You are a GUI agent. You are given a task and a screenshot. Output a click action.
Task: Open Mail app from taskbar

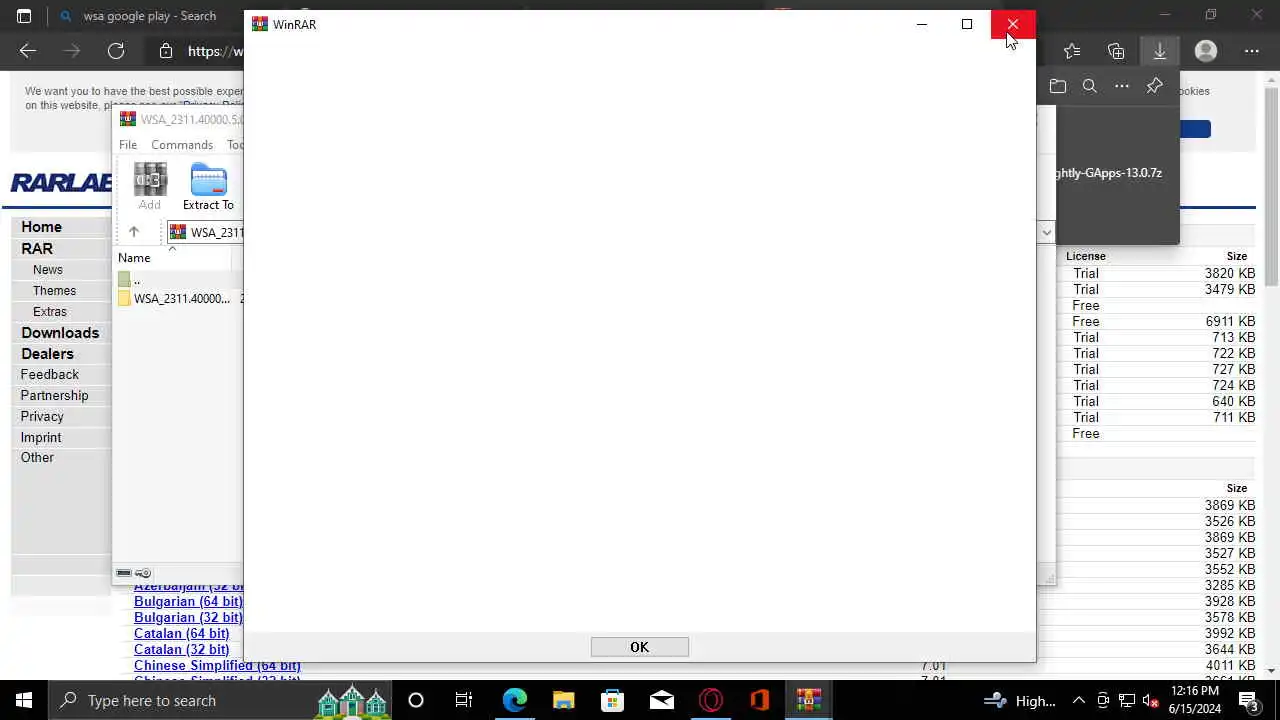click(661, 700)
